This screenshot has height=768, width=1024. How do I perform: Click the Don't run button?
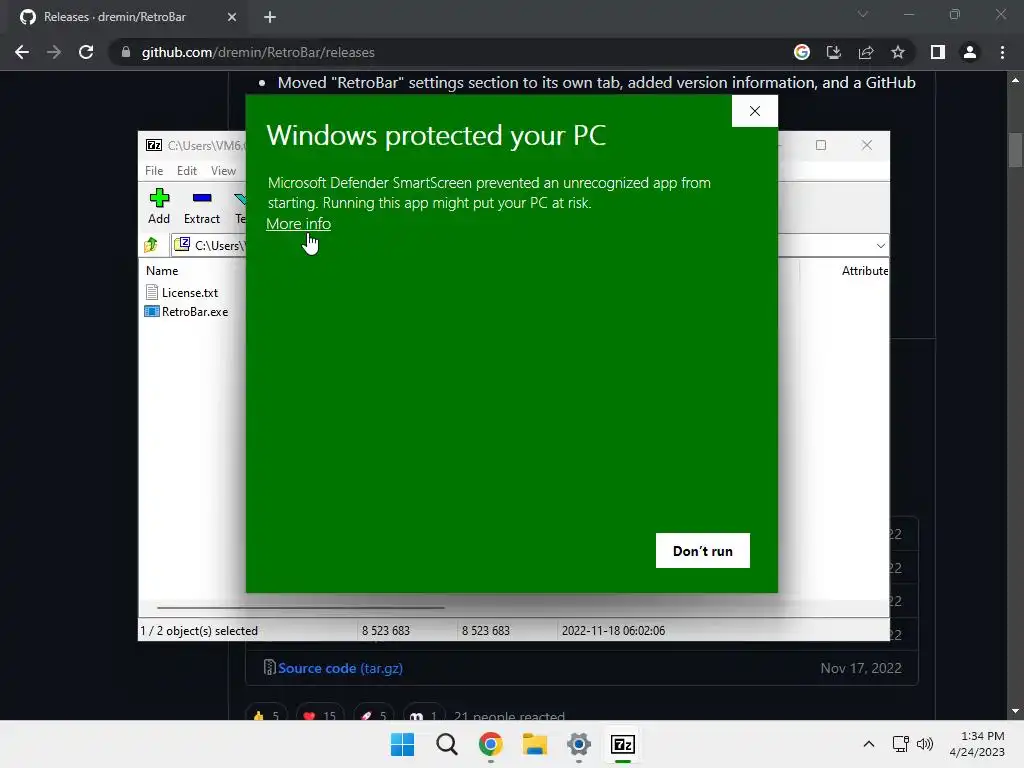[703, 551]
